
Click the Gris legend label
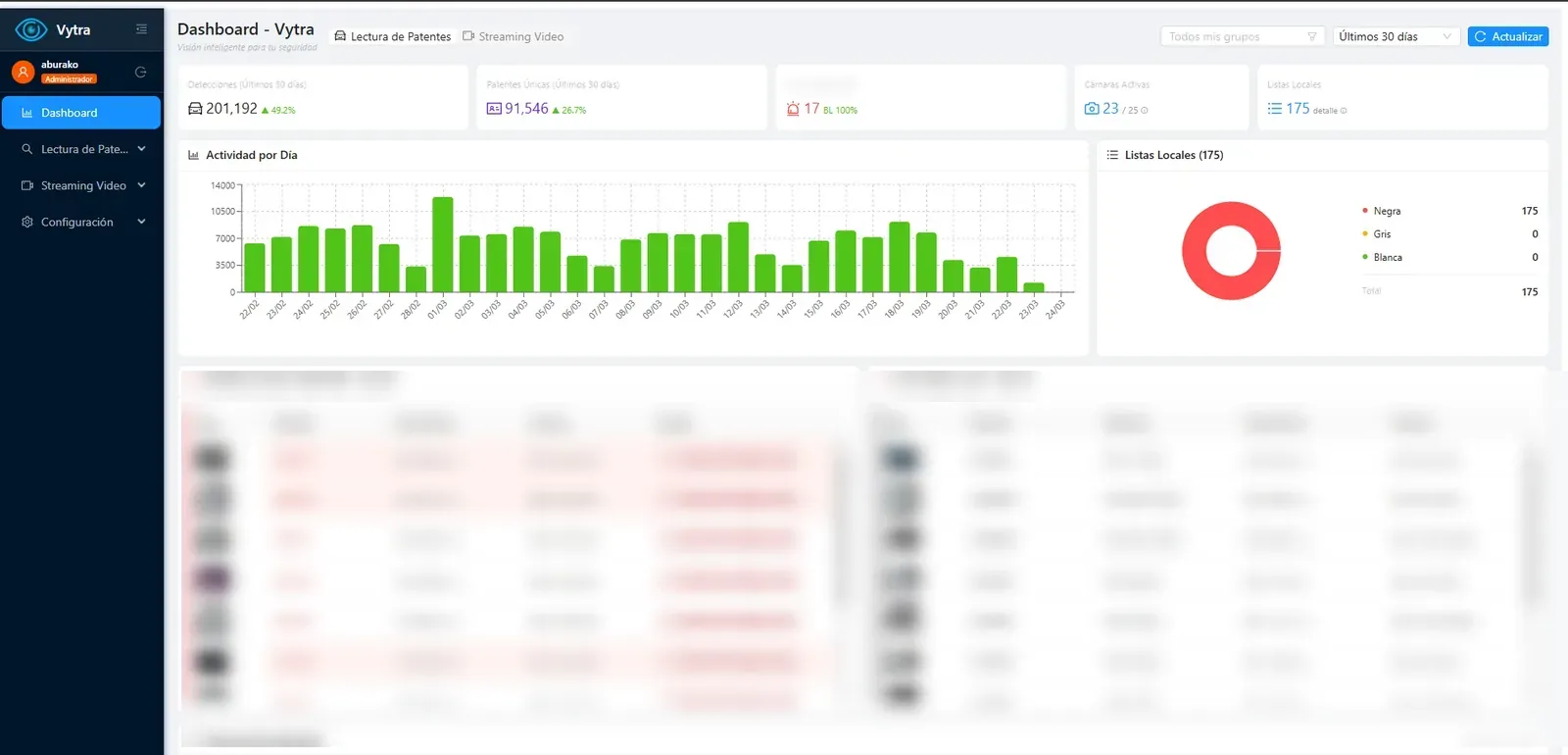1382,233
